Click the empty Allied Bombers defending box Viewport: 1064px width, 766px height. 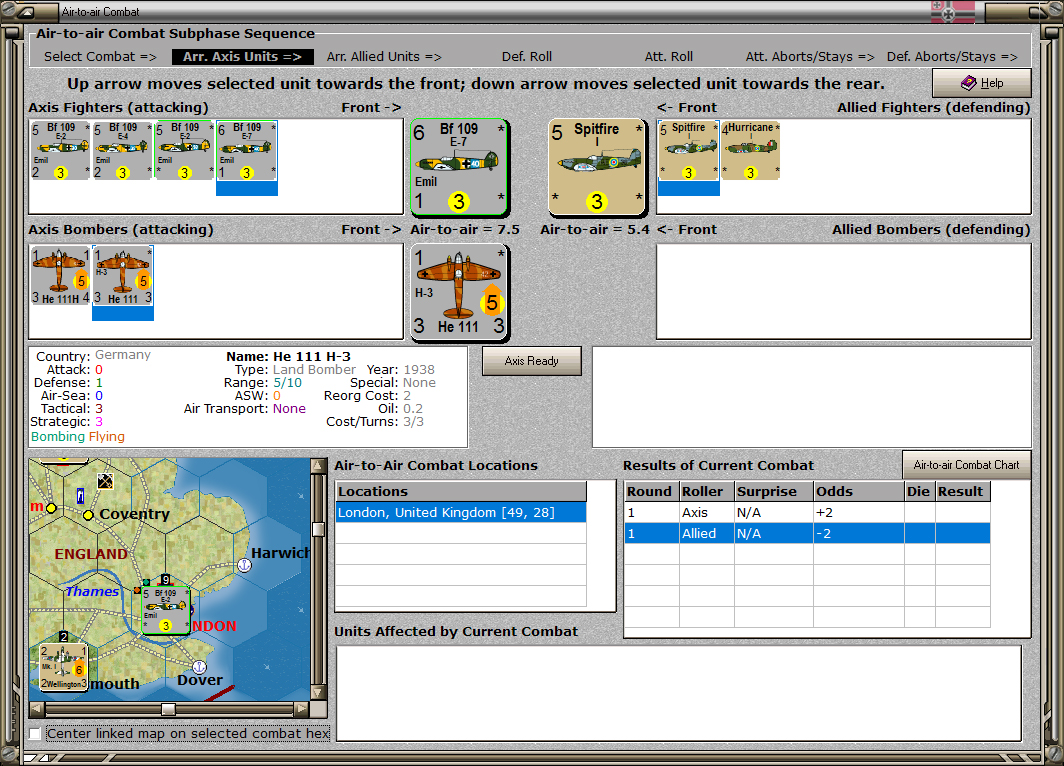tap(843, 291)
